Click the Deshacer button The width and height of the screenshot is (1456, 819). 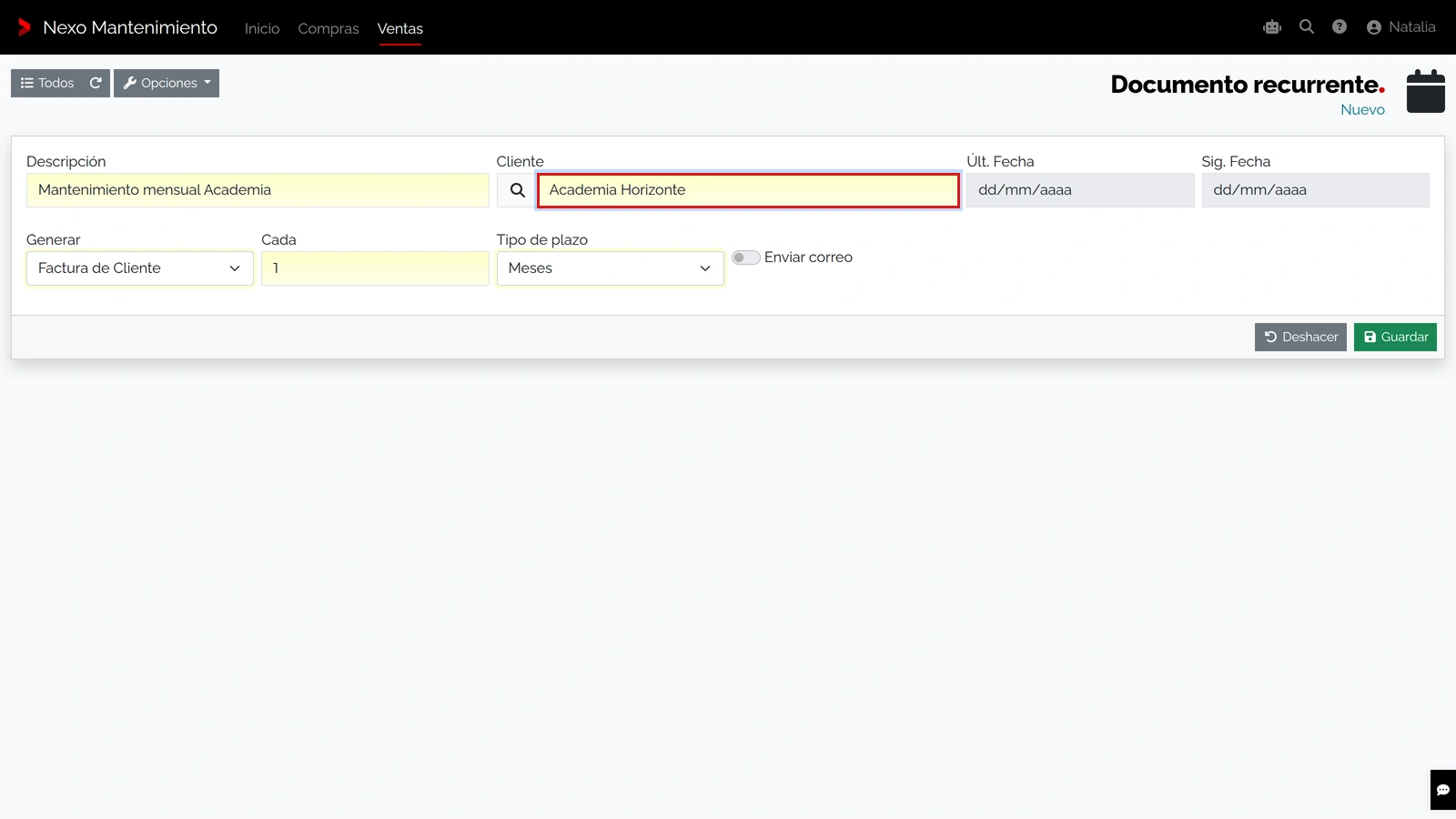[x=1300, y=337]
